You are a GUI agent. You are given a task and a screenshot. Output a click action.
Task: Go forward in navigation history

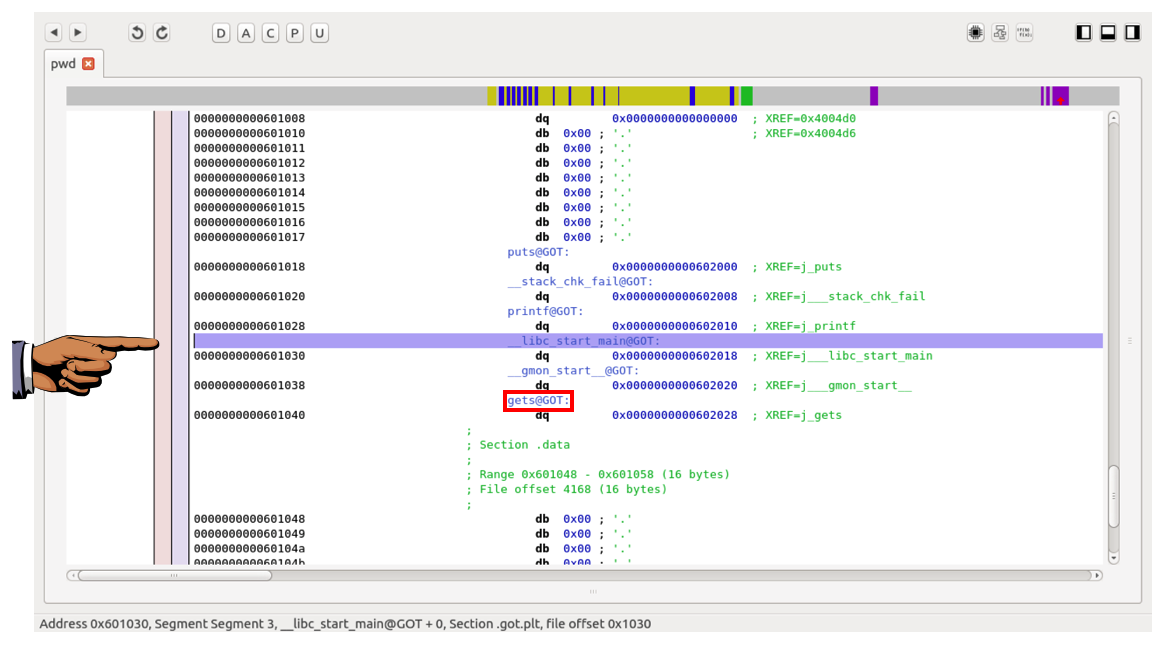(78, 33)
